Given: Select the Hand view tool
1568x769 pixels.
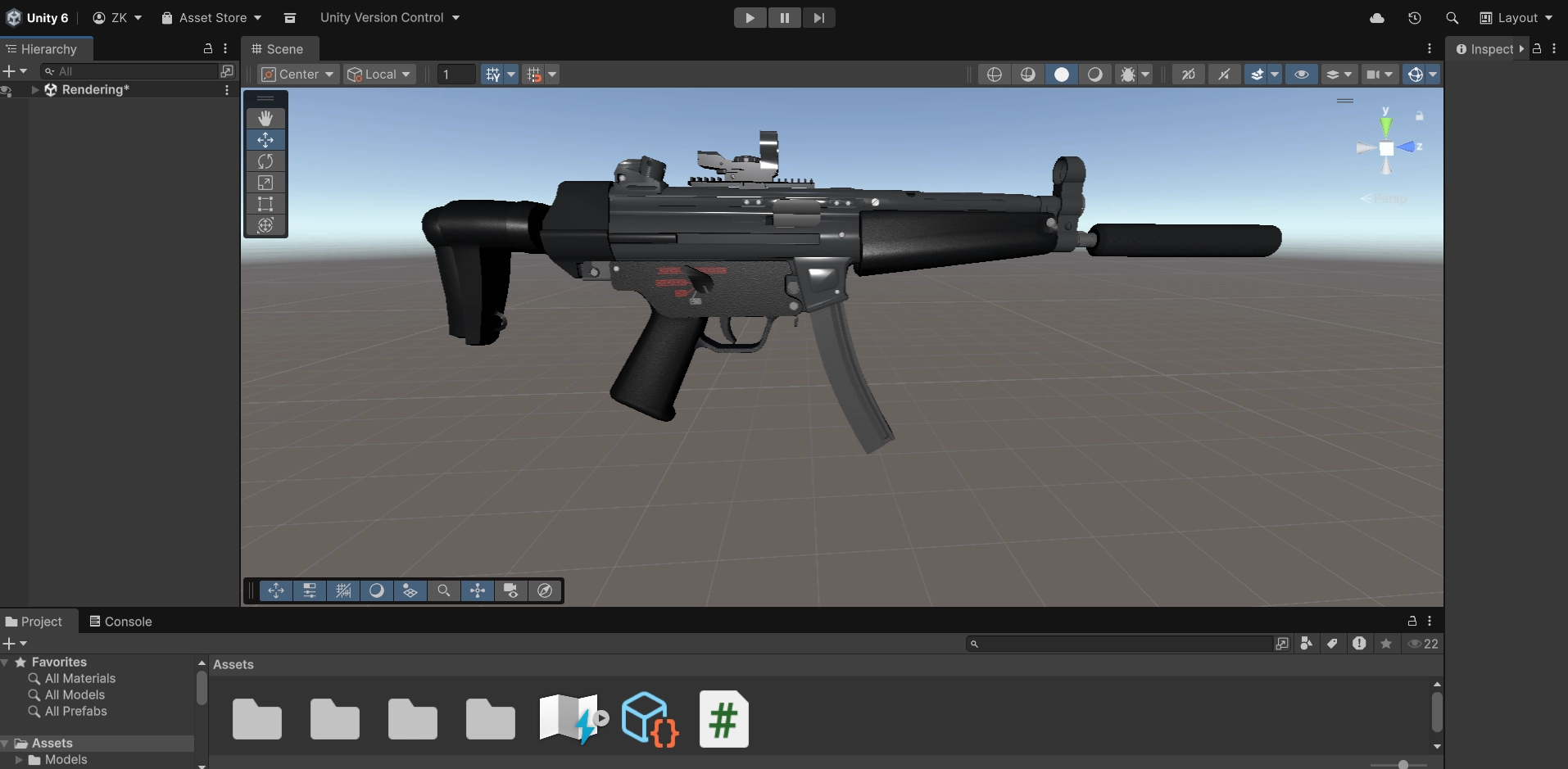Looking at the screenshot, I should pyautogui.click(x=265, y=119).
